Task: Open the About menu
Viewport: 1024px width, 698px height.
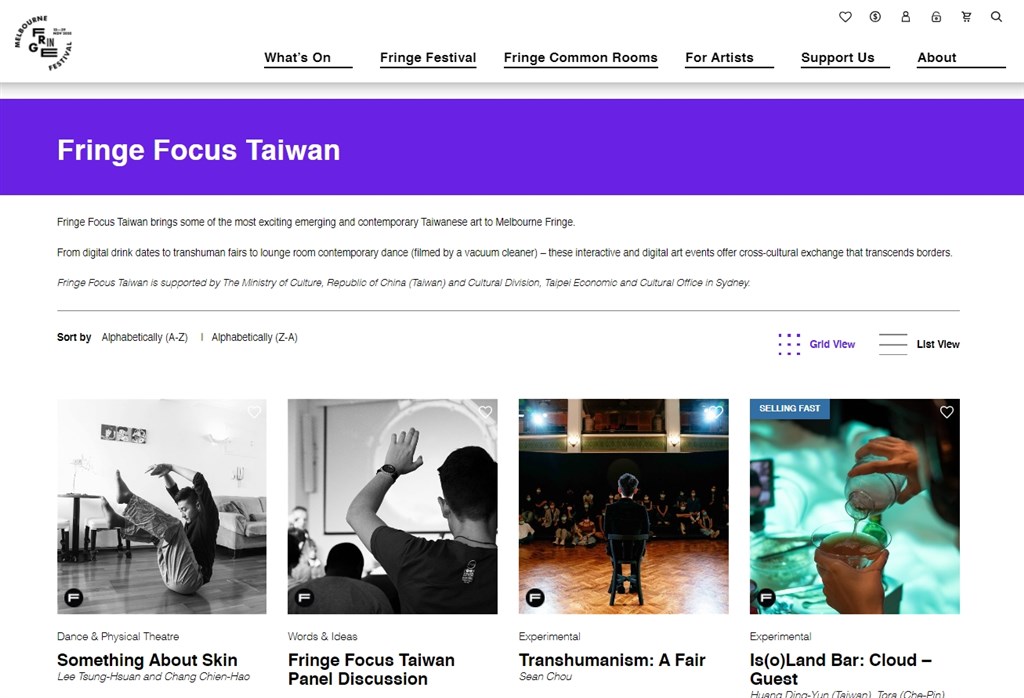Action: coord(936,57)
